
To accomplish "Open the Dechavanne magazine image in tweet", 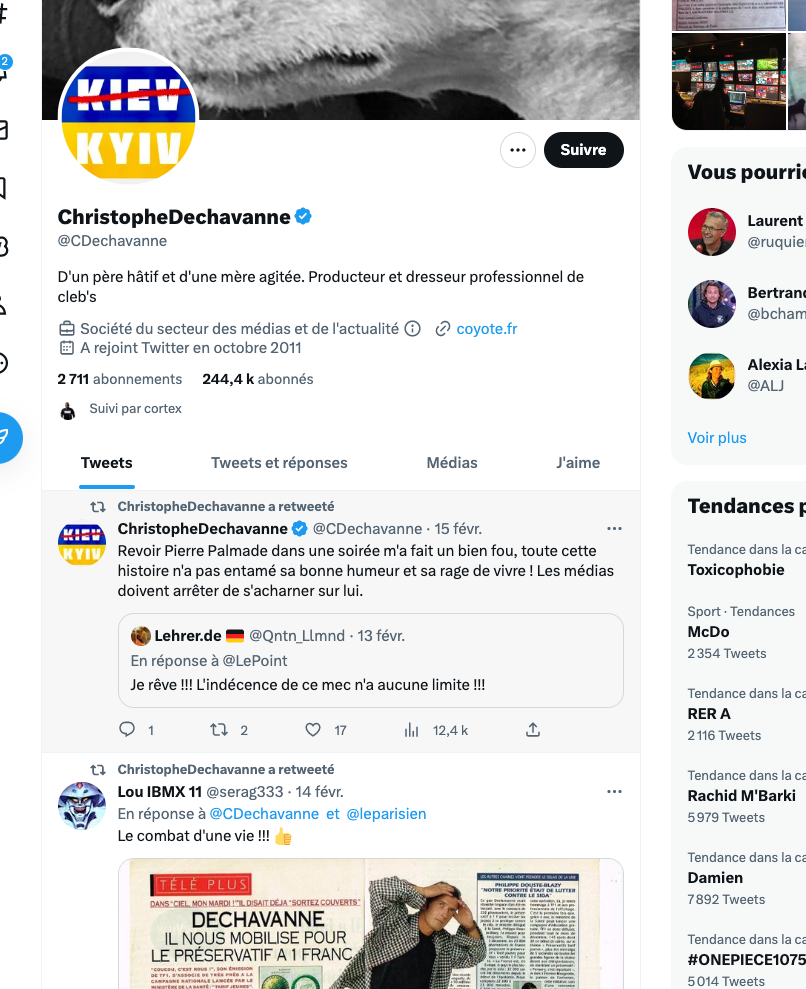I will pos(371,923).
